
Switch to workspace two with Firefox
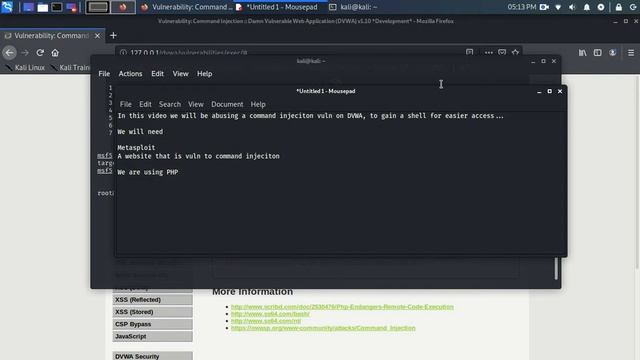123,7
